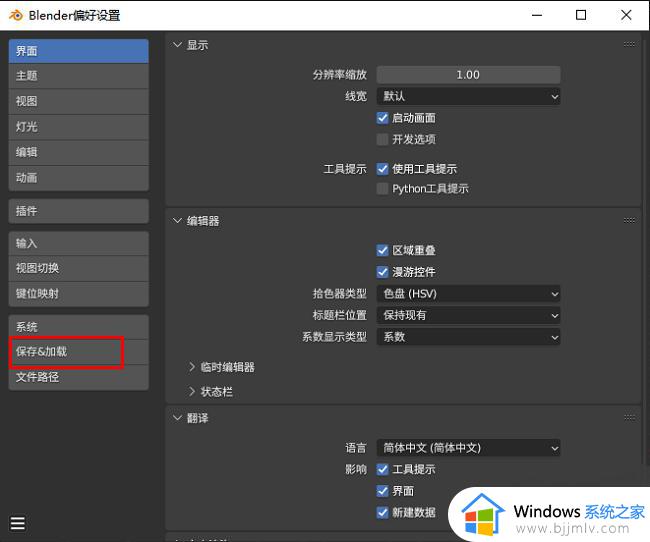Toggle the 工具提示 translation checkbox under 影响

(382, 469)
